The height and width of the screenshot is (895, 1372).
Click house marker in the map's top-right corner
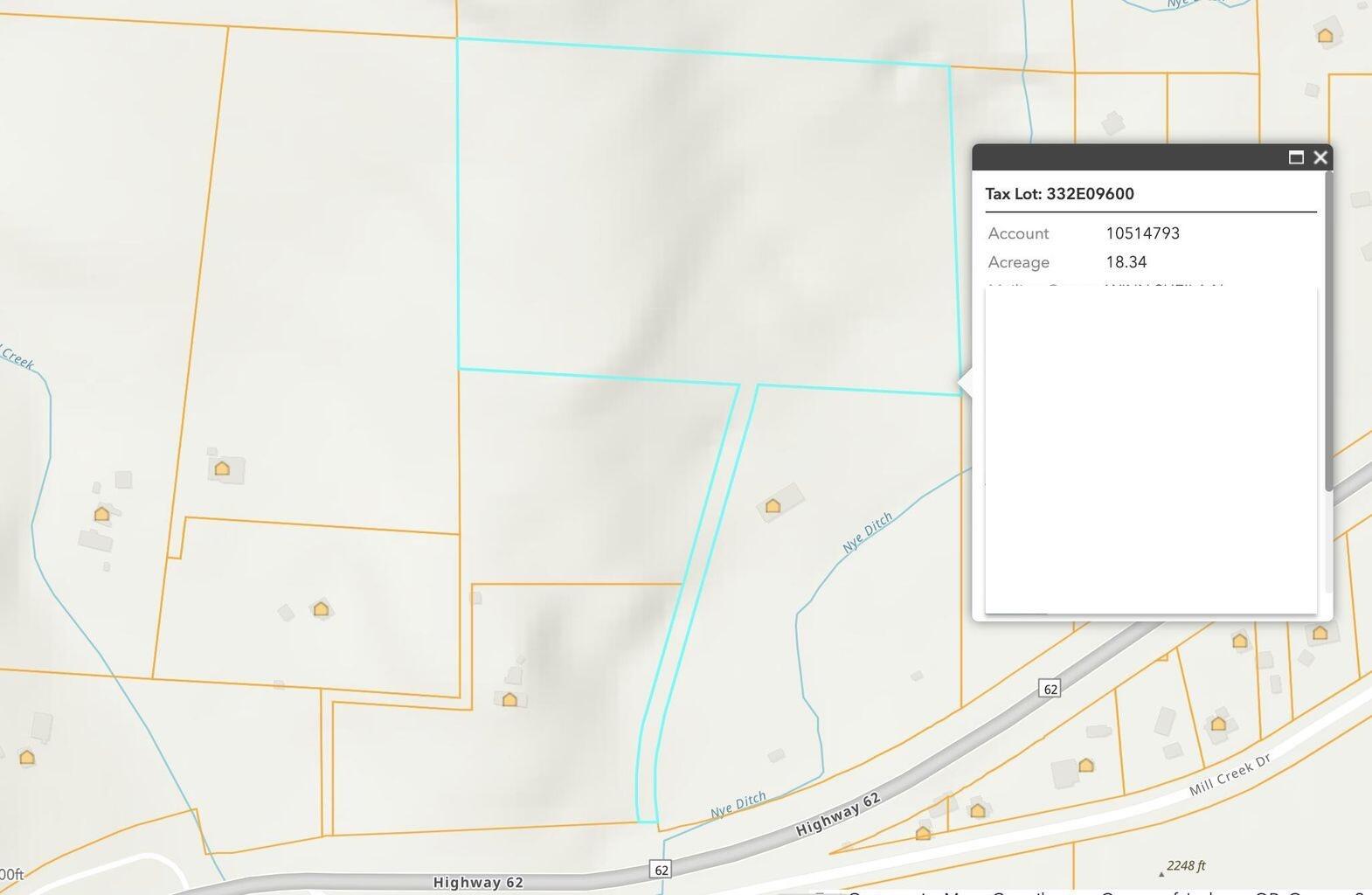[1325, 36]
